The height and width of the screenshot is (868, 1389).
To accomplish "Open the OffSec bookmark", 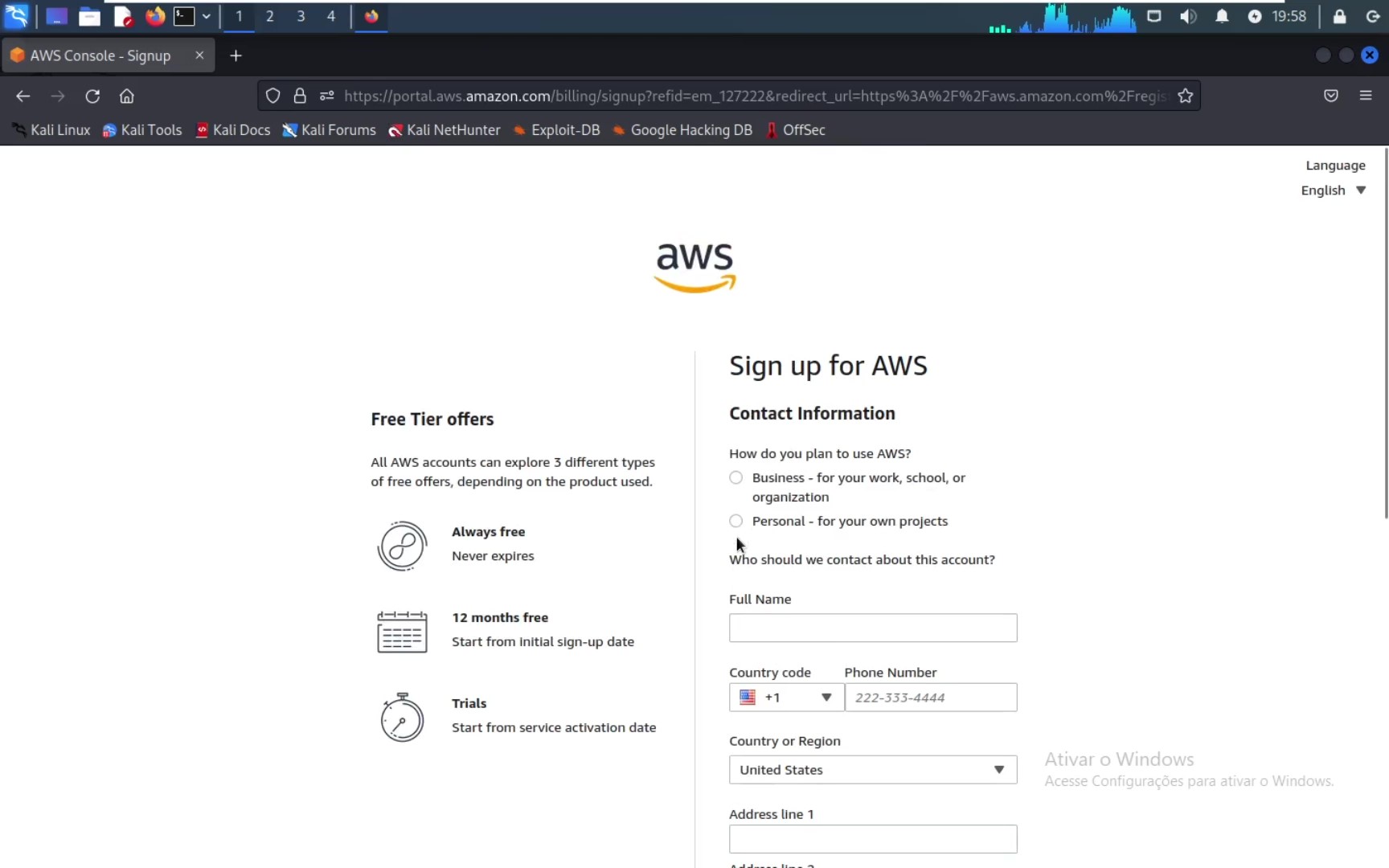I will pos(796,130).
